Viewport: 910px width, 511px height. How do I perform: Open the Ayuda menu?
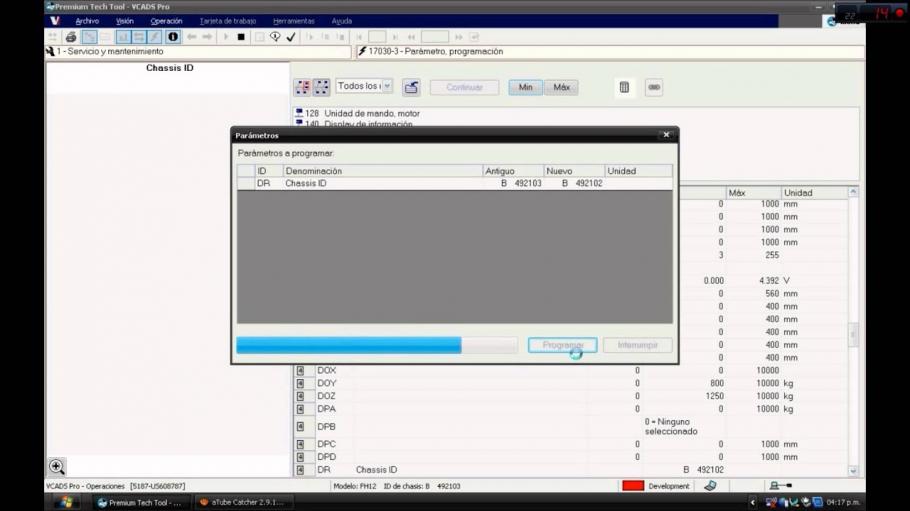click(x=342, y=21)
